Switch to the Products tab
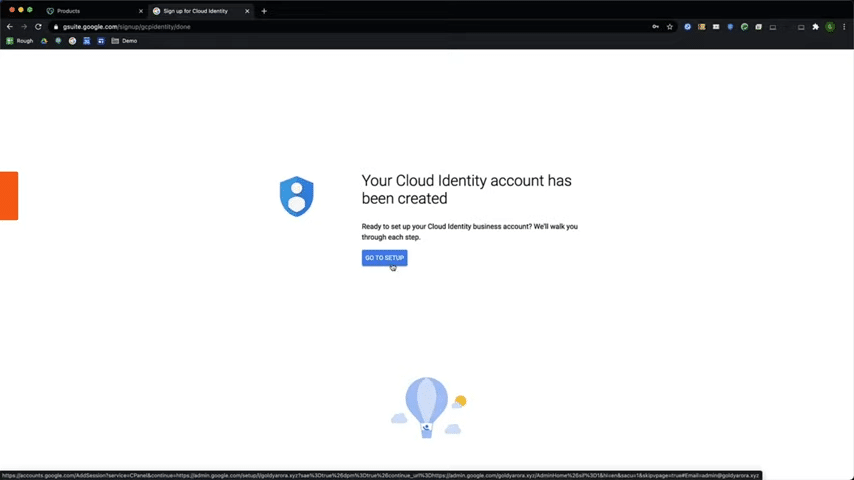 click(x=93, y=11)
